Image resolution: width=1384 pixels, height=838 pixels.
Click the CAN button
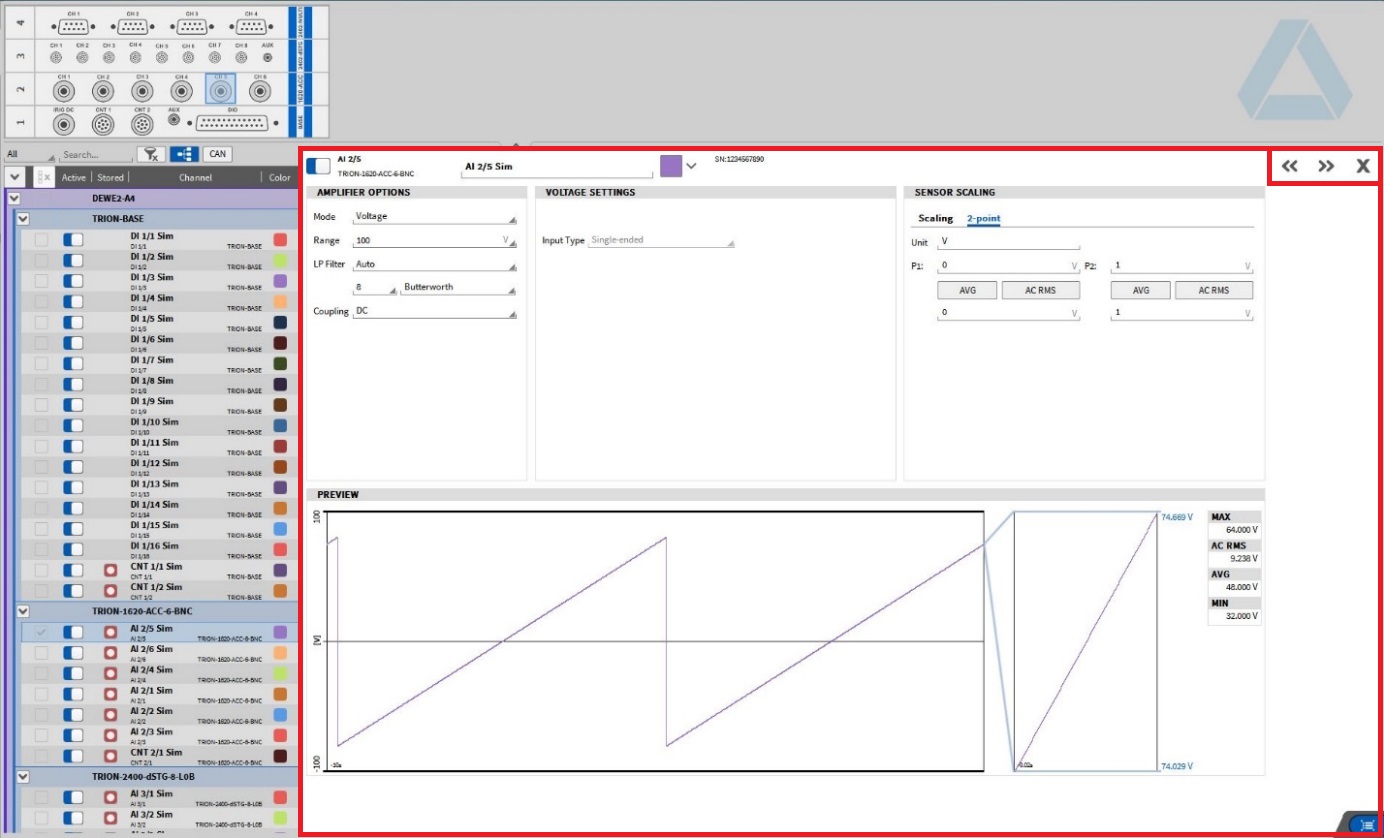[217, 154]
